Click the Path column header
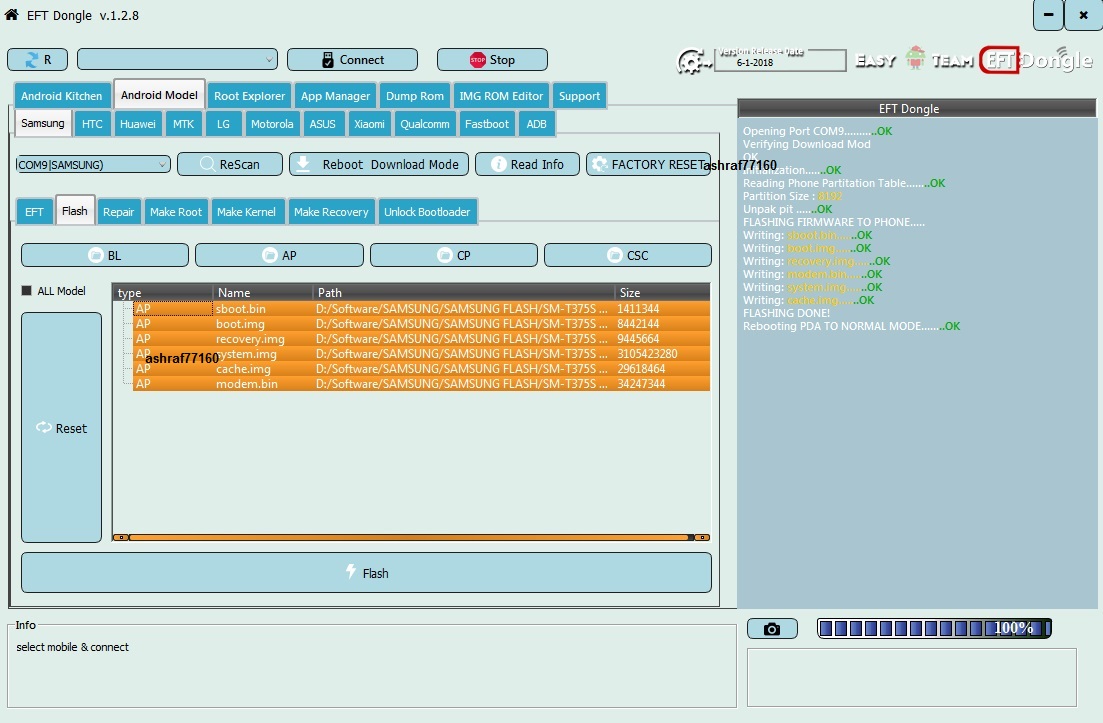 [x=463, y=293]
